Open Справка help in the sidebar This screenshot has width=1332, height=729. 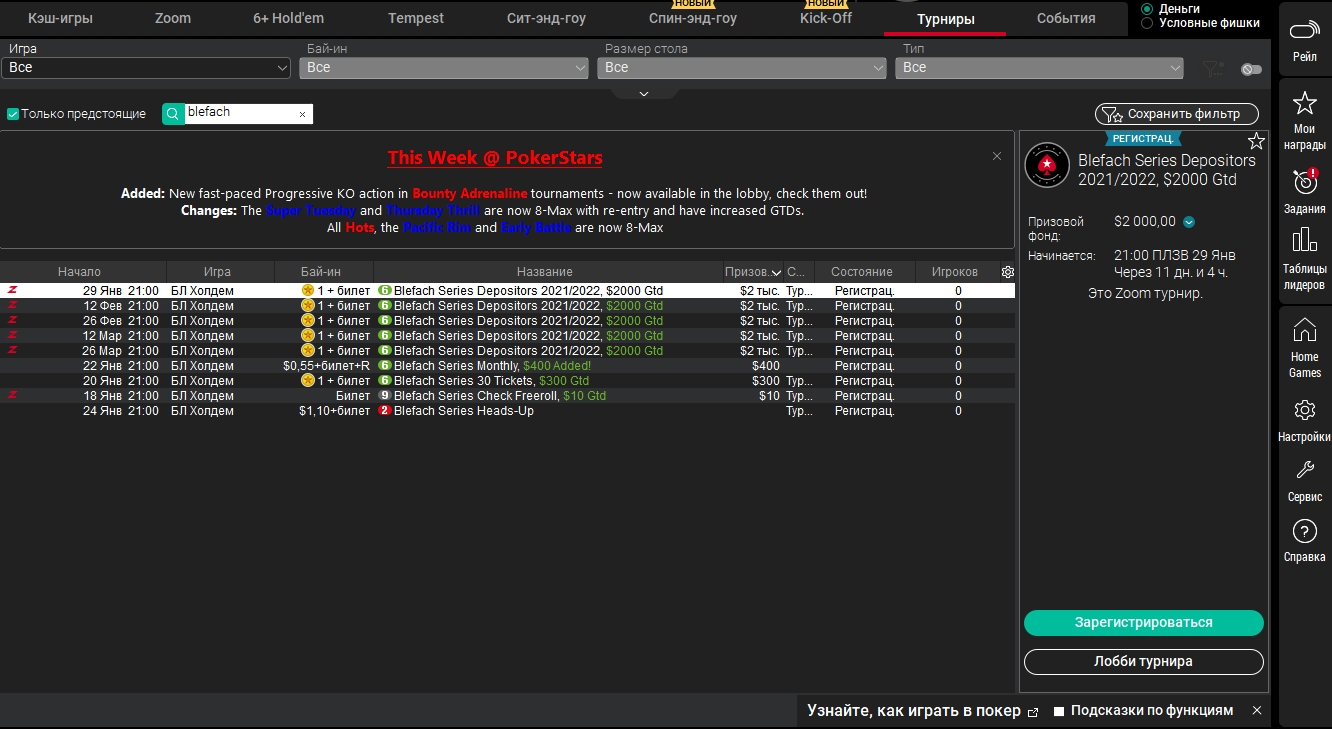[1304, 541]
